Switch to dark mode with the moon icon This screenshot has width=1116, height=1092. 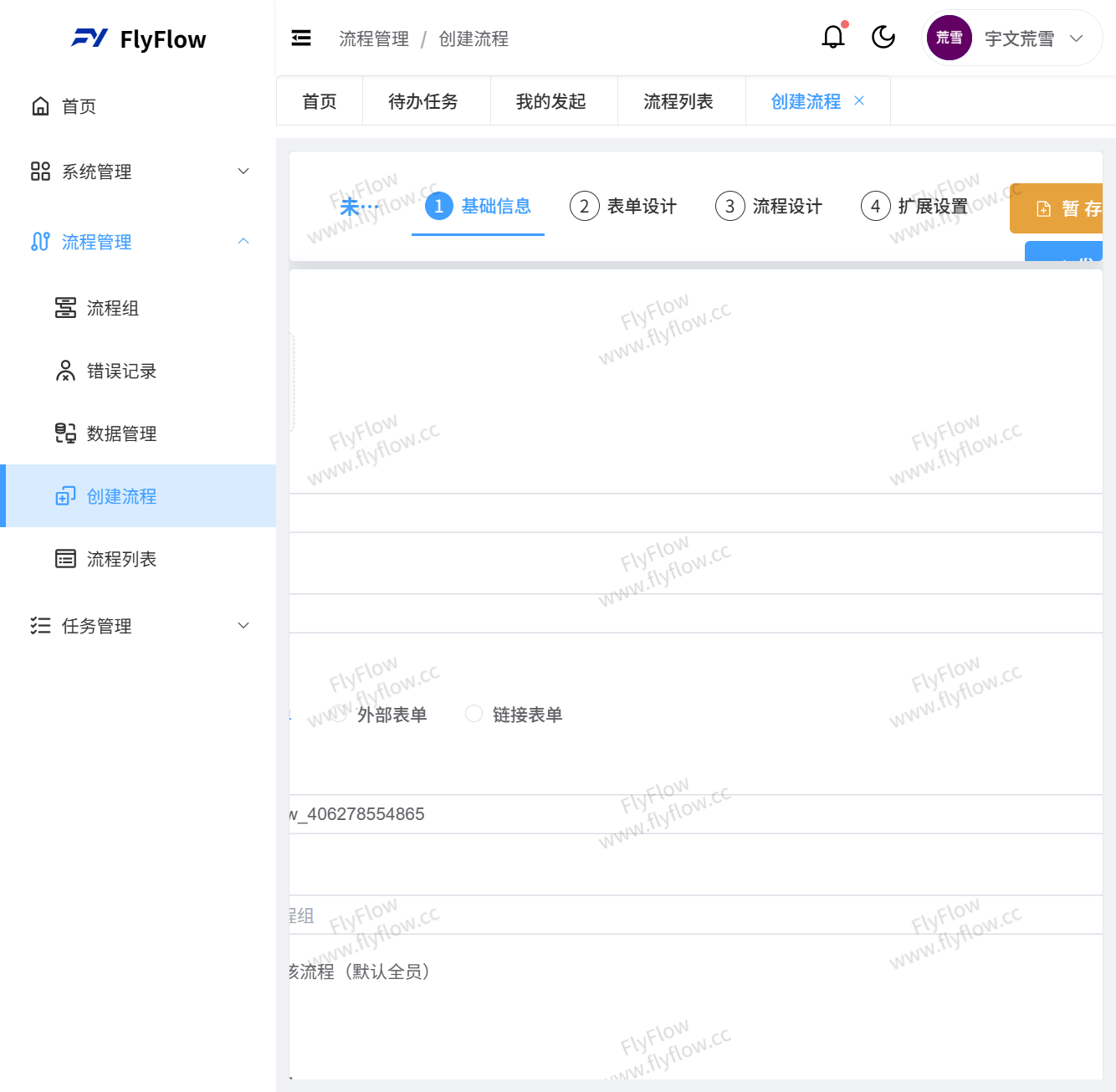coord(883,38)
